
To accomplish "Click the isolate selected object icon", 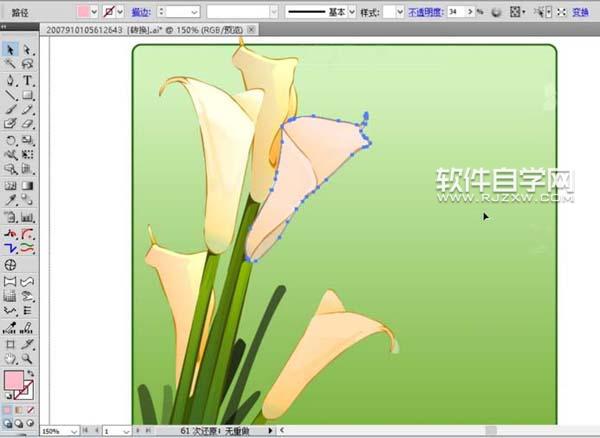I will (x=561, y=12).
